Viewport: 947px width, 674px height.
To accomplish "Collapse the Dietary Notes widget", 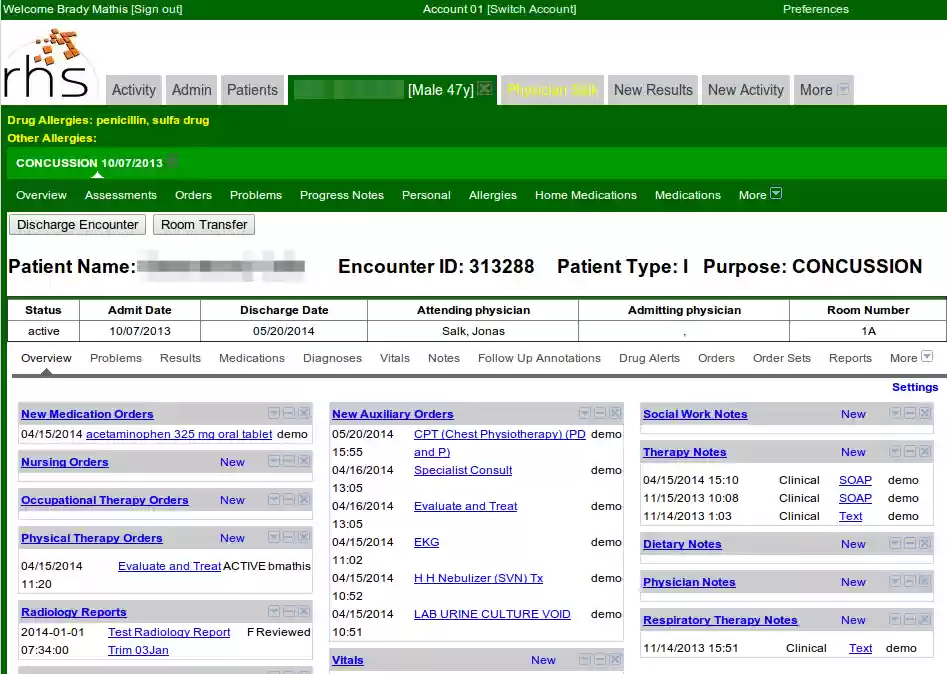I will (909, 544).
